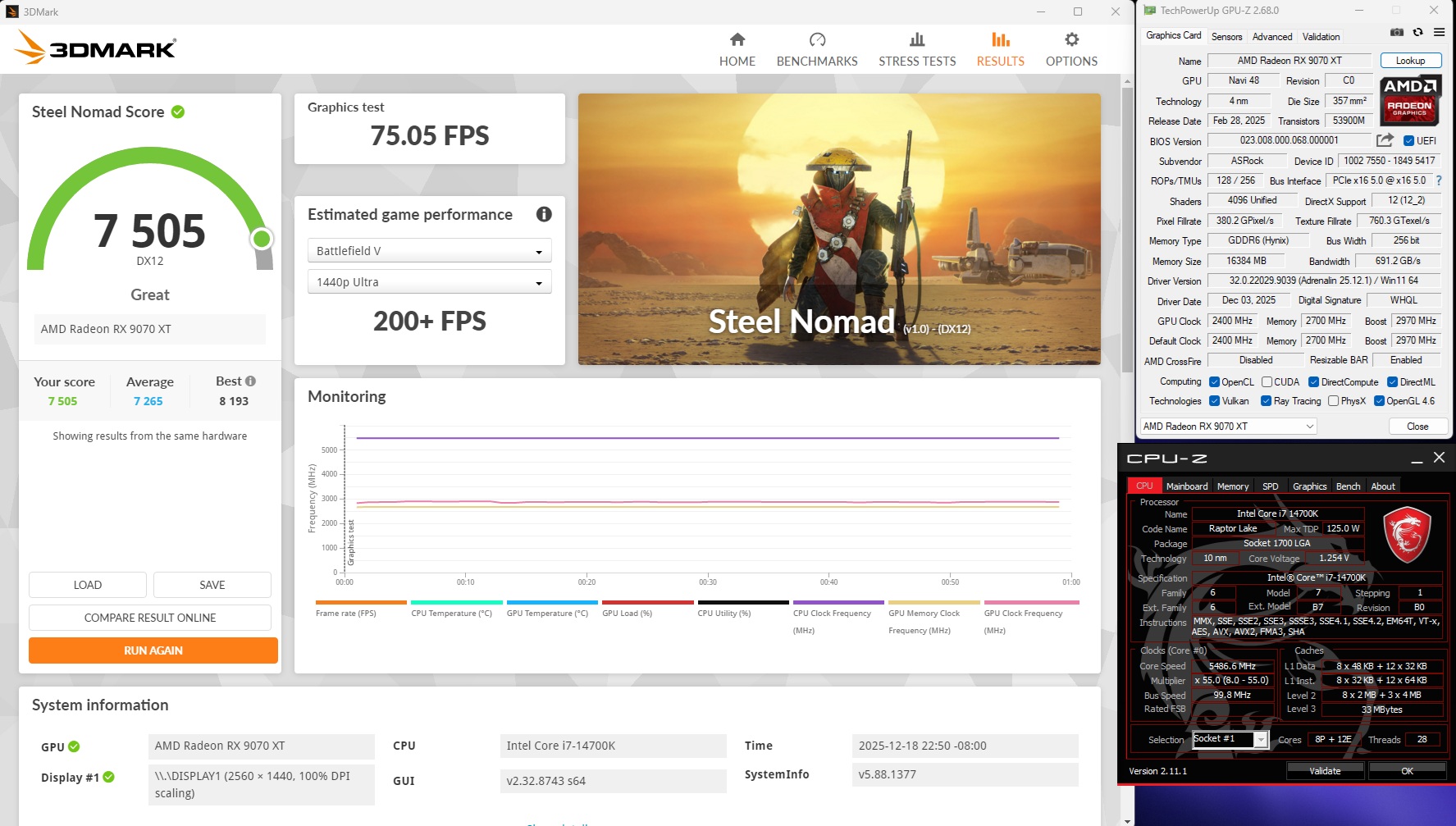Click the 3DMark logo

95,48
